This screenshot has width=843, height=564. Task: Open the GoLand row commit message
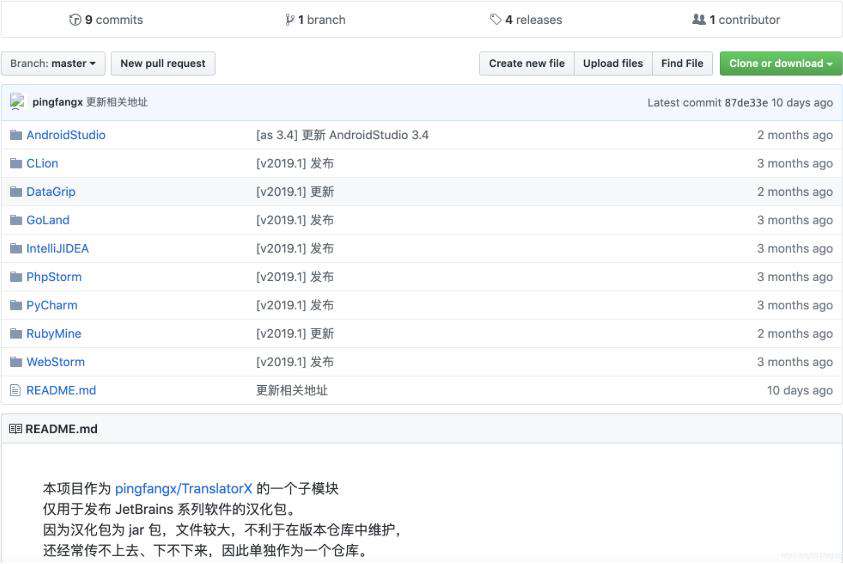click(295, 220)
